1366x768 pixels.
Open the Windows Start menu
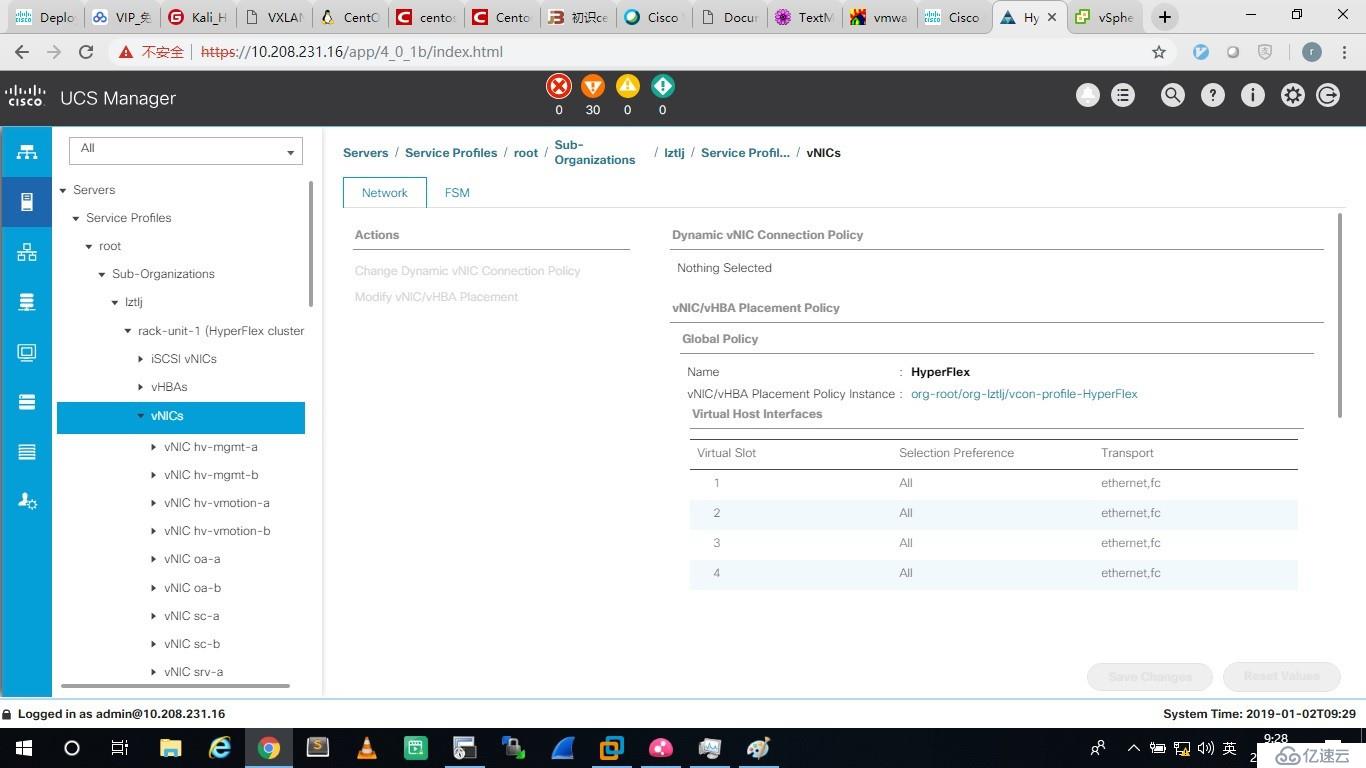[x=23, y=748]
